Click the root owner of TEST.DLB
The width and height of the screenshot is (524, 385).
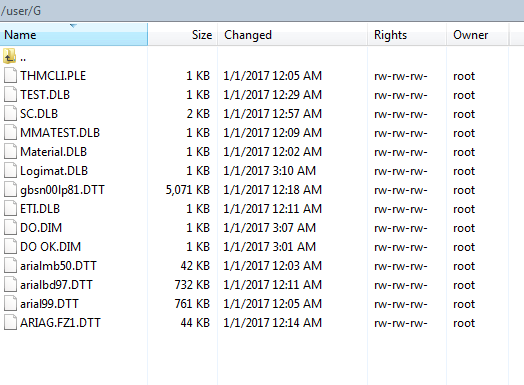click(x=464, y=96)
